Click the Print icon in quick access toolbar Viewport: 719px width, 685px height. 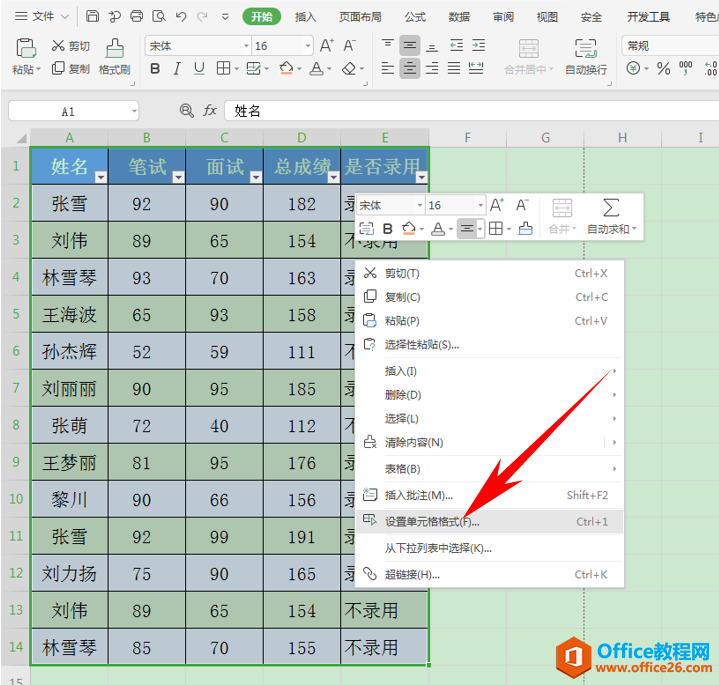(x=137, y=17)
